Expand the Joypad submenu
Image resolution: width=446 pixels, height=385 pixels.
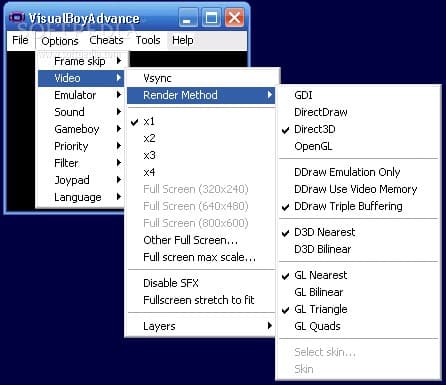(x=81, y=180)
